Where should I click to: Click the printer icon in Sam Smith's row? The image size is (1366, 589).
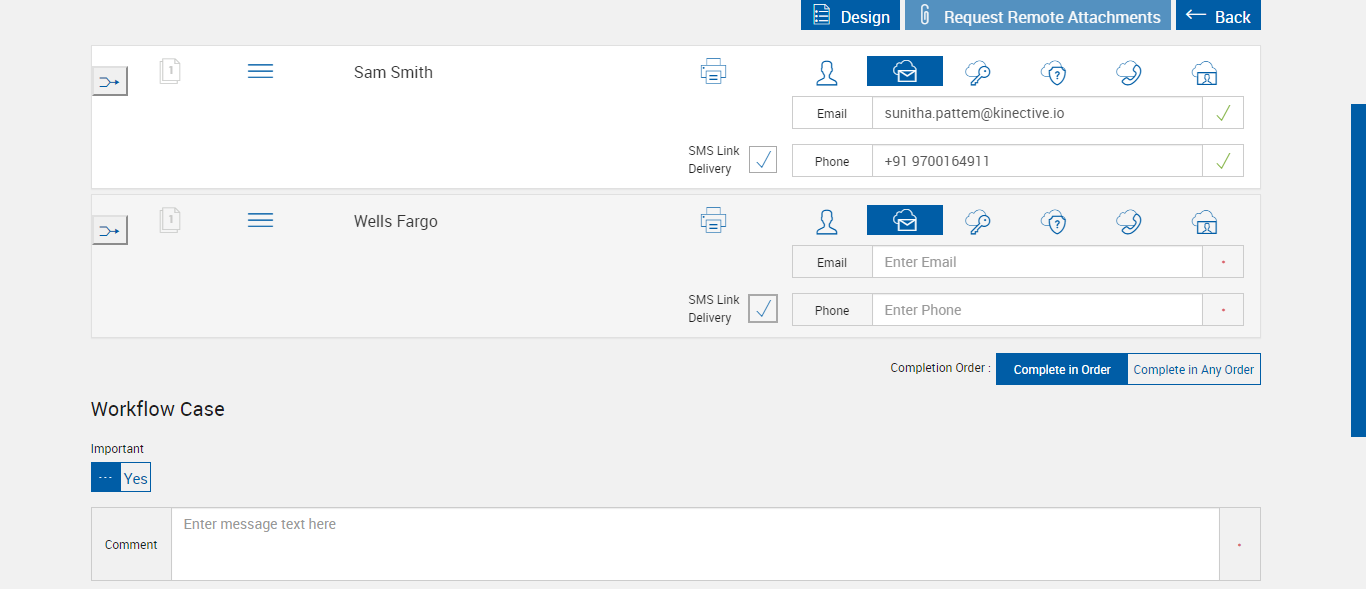point(713,72)
